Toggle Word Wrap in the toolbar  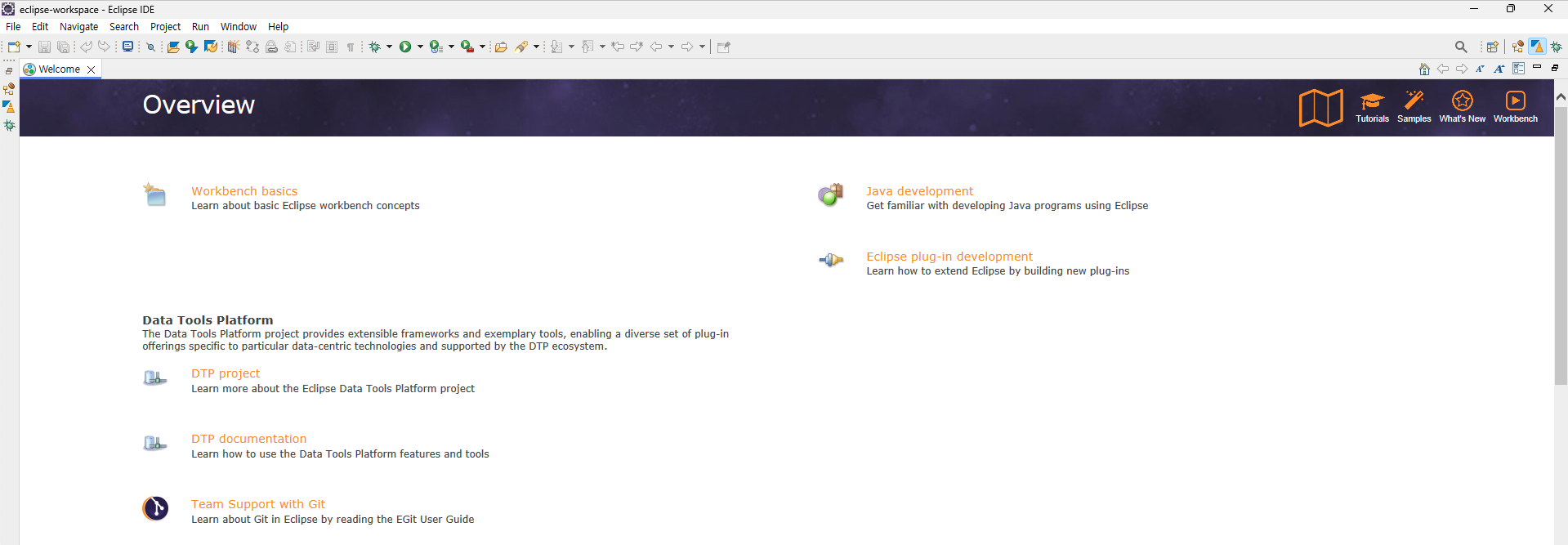314,47
